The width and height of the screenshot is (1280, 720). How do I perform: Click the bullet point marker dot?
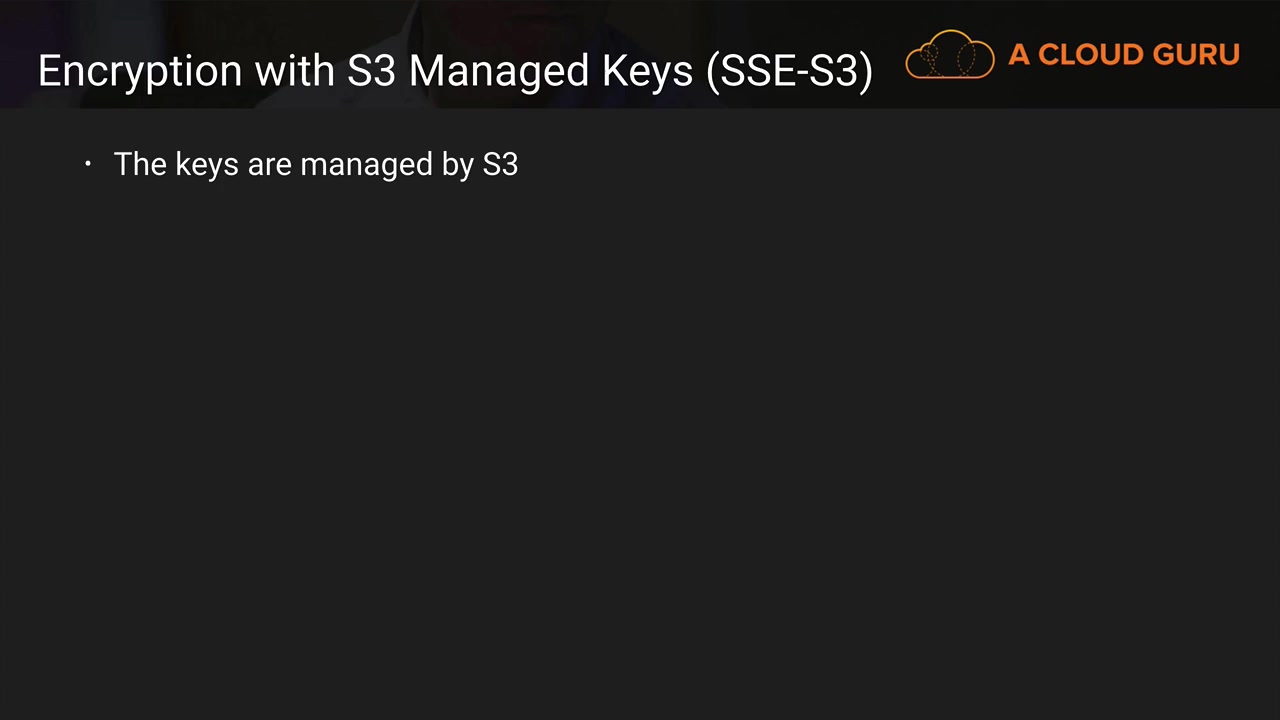click(88, 164)
